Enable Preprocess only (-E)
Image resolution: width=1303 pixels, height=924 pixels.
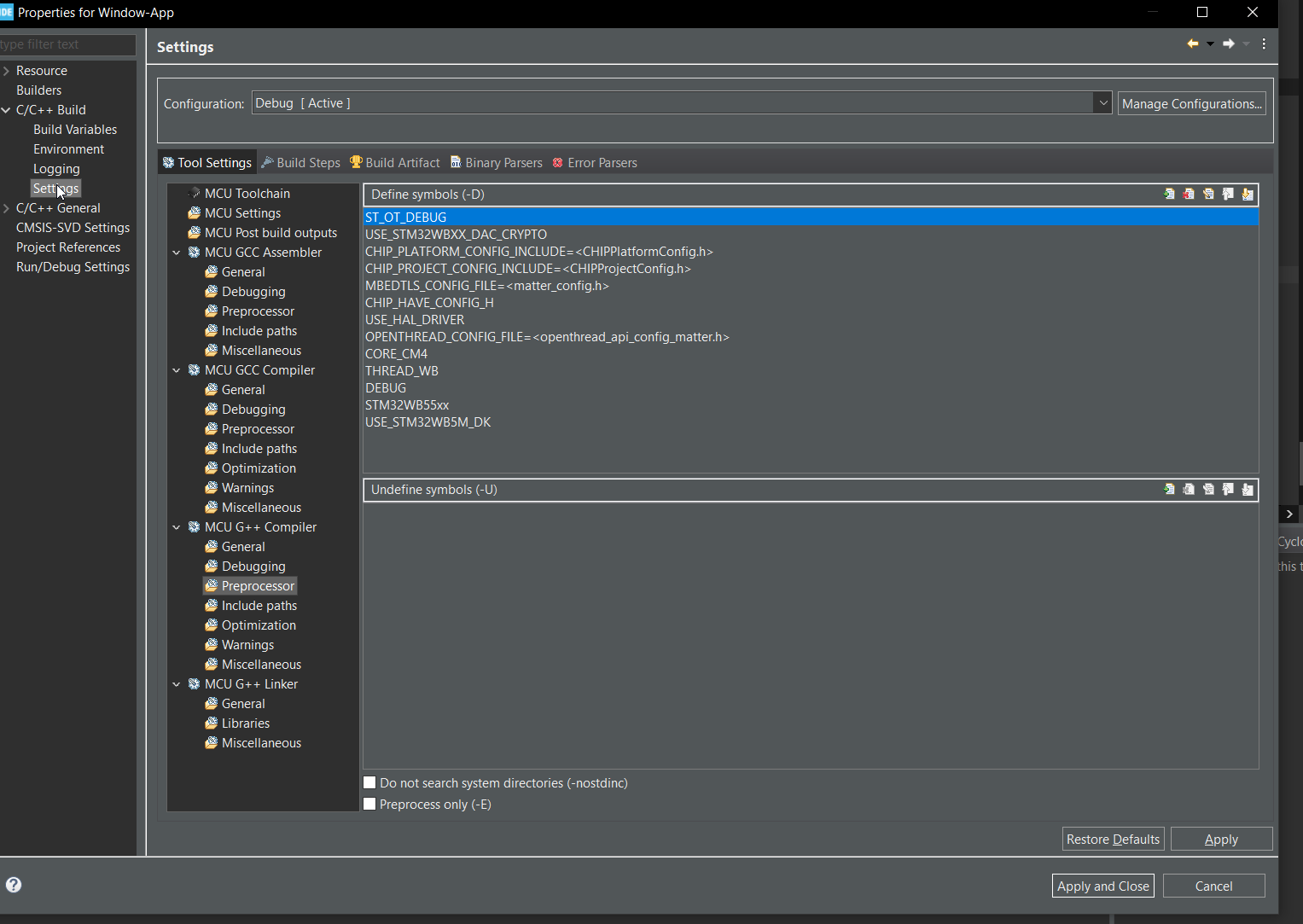[369, 803]
